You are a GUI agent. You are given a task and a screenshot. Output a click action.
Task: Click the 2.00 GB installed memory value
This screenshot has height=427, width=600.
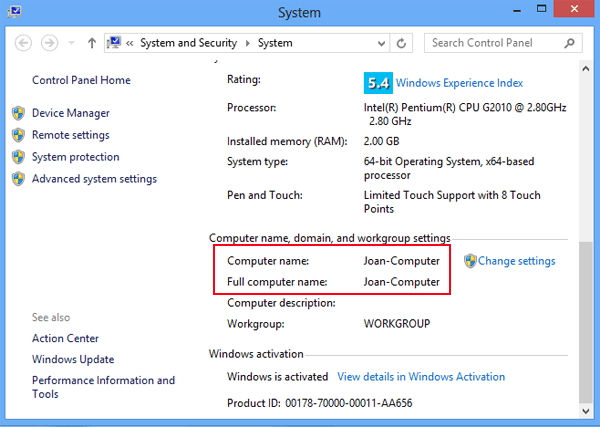[x=381, y=141]
